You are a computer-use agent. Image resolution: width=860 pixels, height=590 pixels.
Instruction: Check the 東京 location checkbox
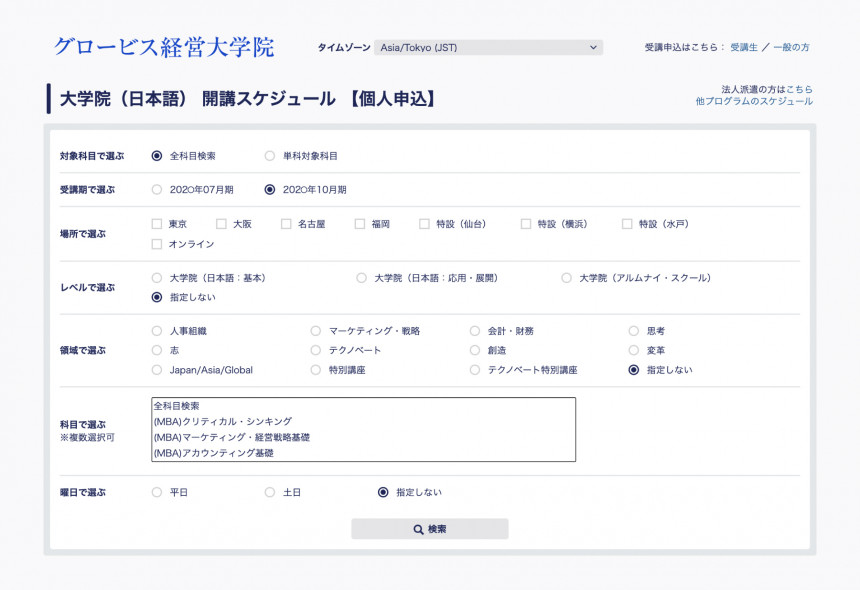pos(157,224)
